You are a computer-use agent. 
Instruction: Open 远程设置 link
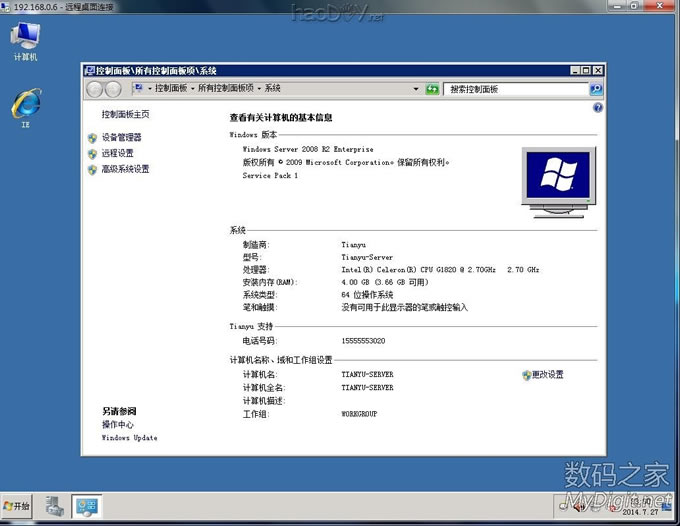point(117,153)
